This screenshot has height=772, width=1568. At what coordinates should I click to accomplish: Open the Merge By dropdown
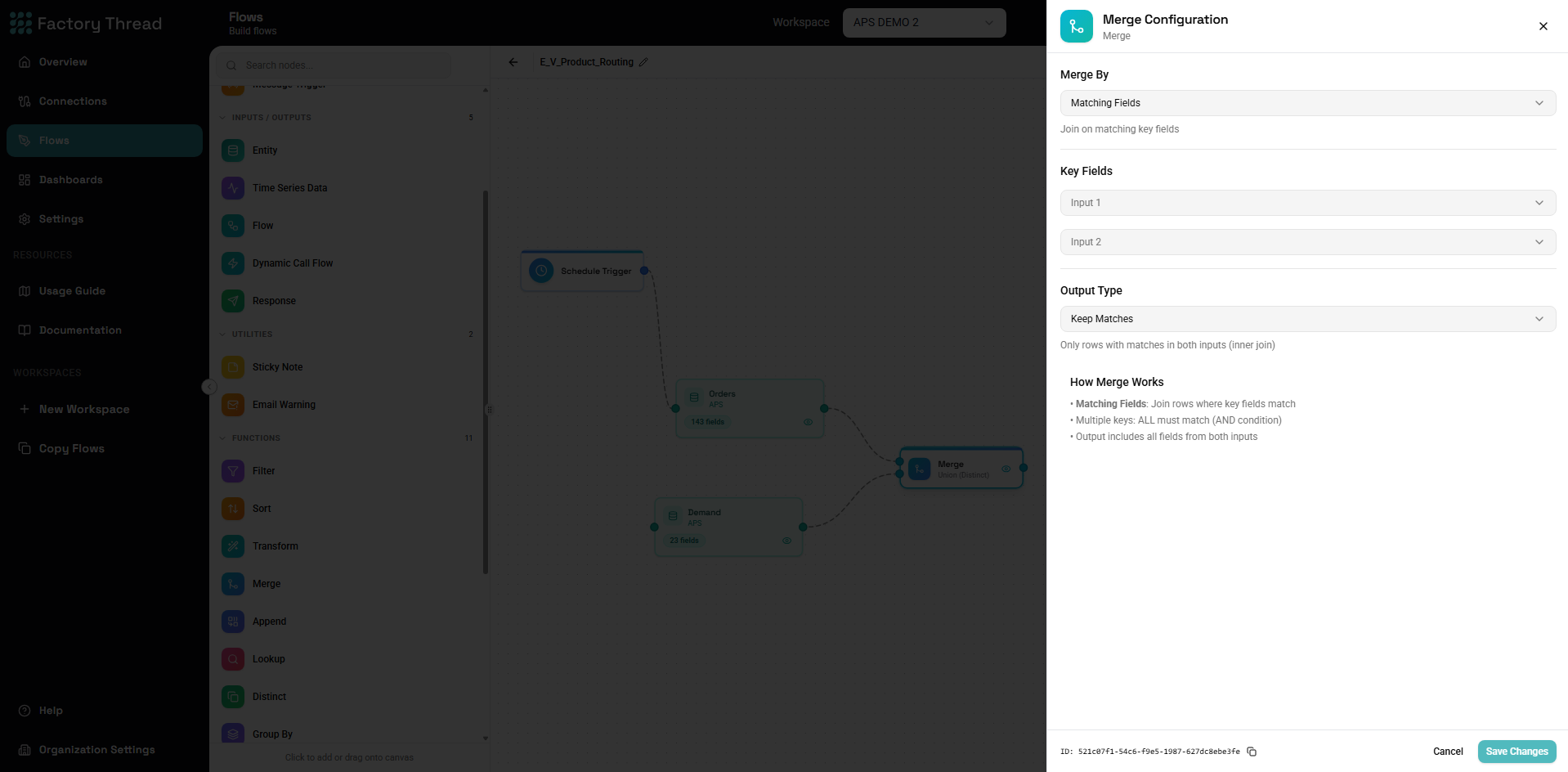click(1308, 103)
